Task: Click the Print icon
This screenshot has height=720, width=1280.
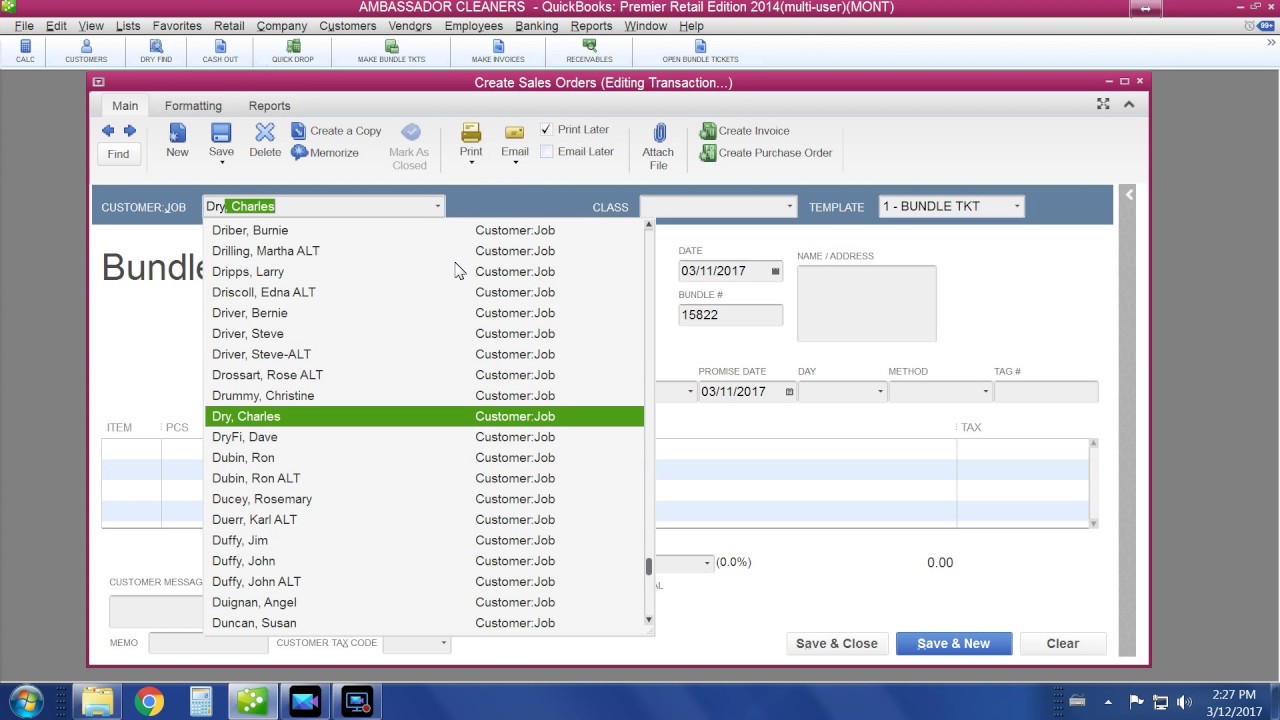Action: tap(471, 133)
